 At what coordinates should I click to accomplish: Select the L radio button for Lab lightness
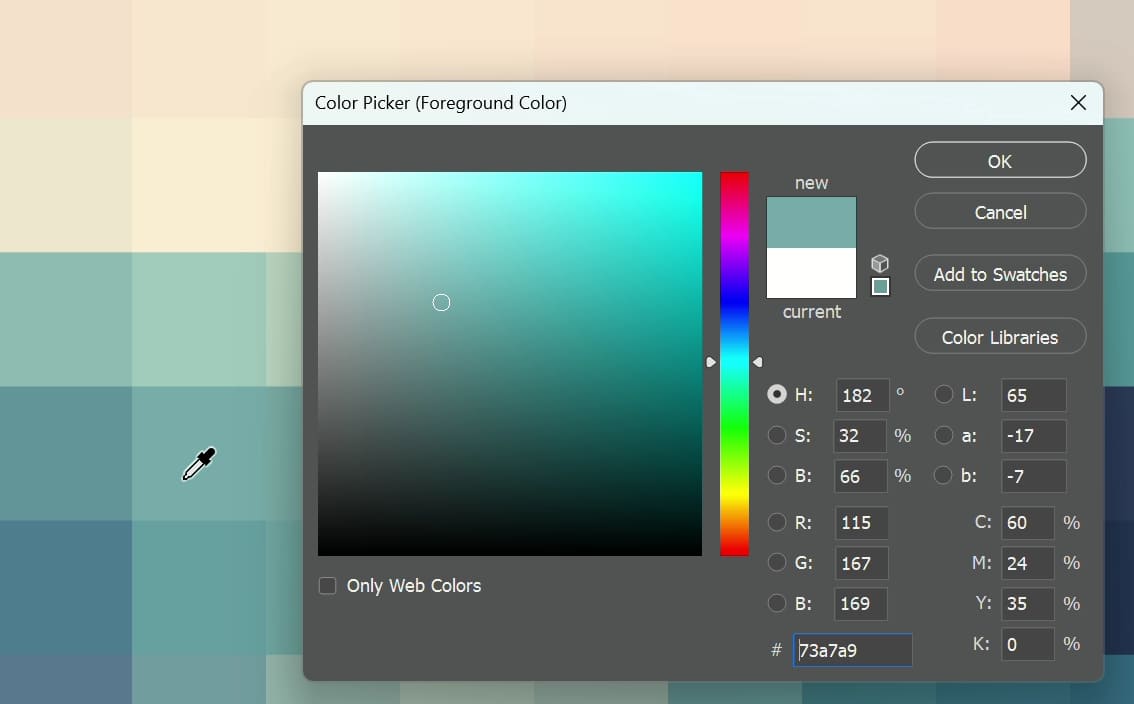[944, 394]
